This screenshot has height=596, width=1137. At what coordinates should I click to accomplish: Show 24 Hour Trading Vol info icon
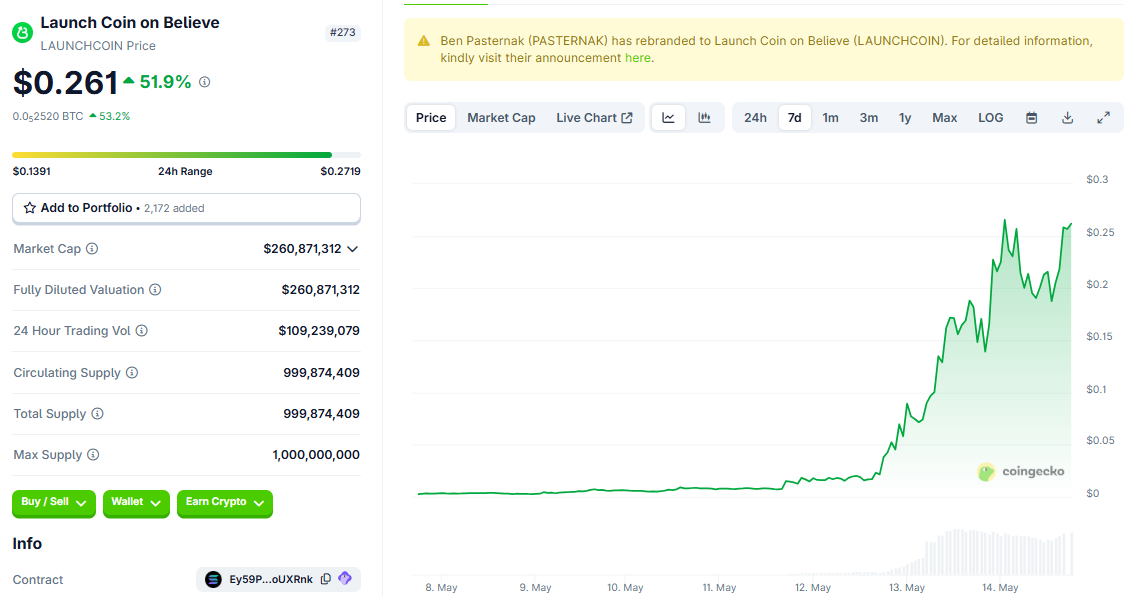pos(142,331)
